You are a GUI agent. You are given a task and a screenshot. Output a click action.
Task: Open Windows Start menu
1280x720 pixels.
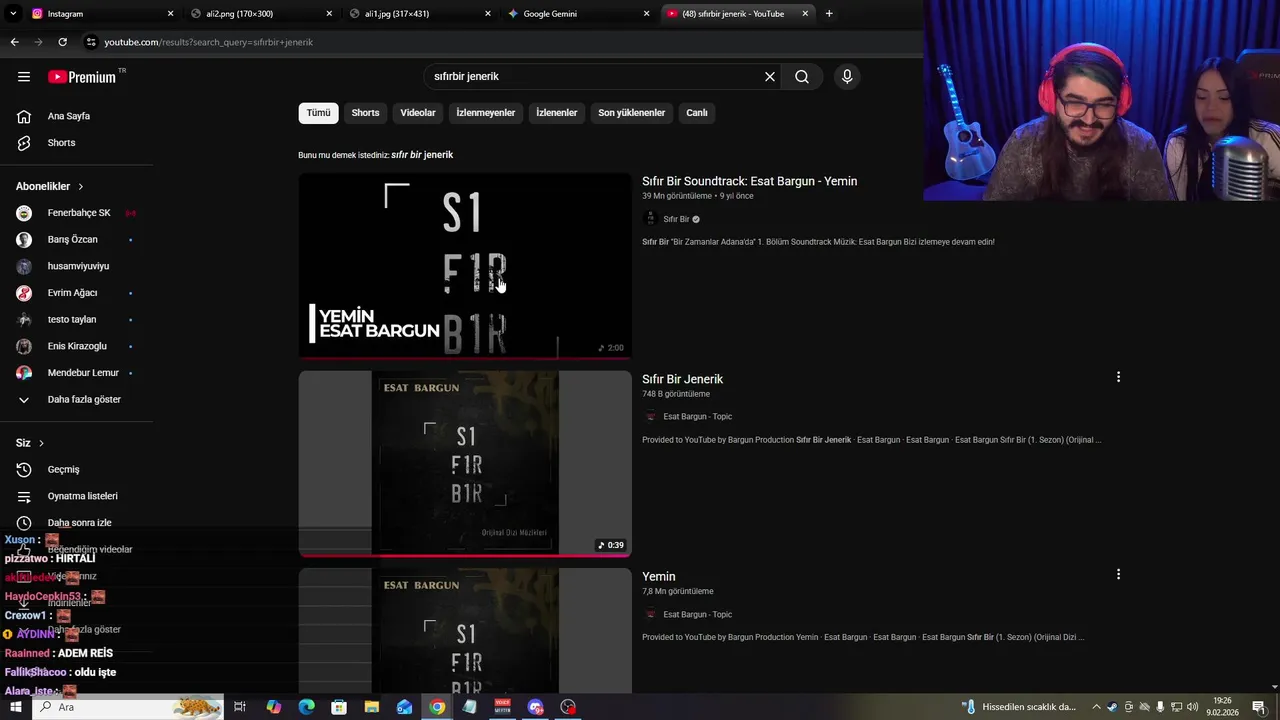click(15, 707)
